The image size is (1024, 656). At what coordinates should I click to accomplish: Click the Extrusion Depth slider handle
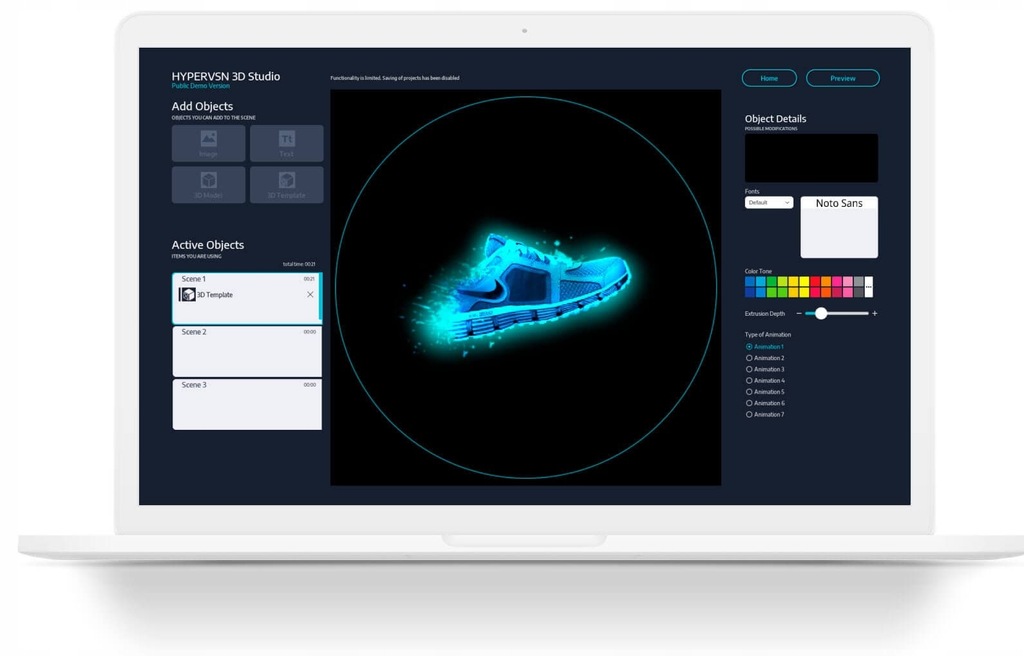(821, 314)
